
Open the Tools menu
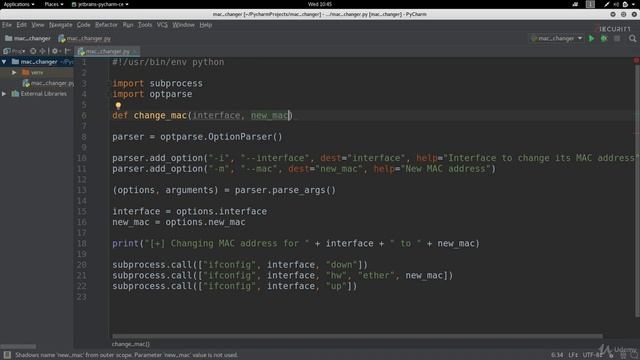(145, 25)
